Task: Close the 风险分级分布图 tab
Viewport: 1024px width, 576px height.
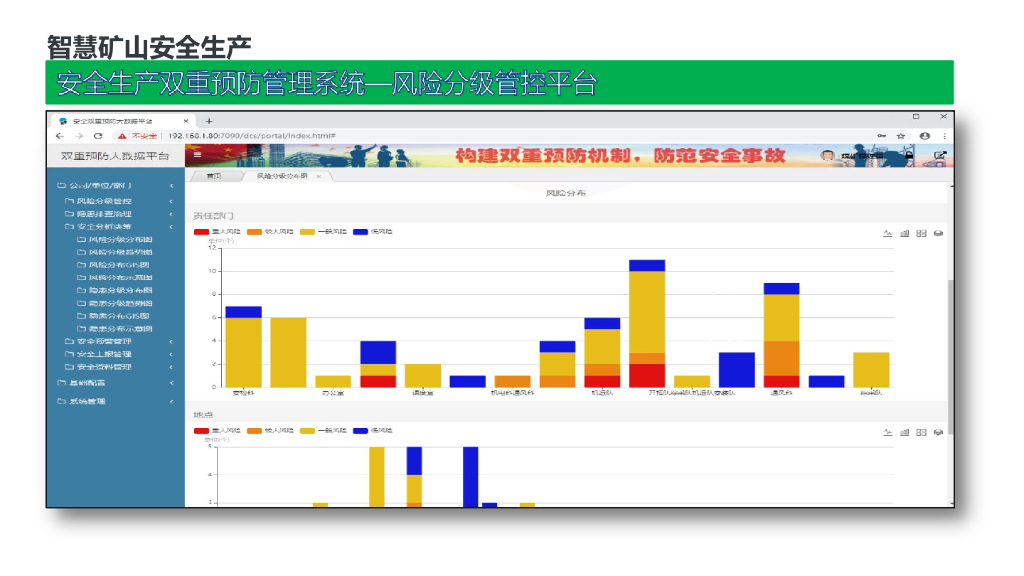Action: [x=319, y=176]
